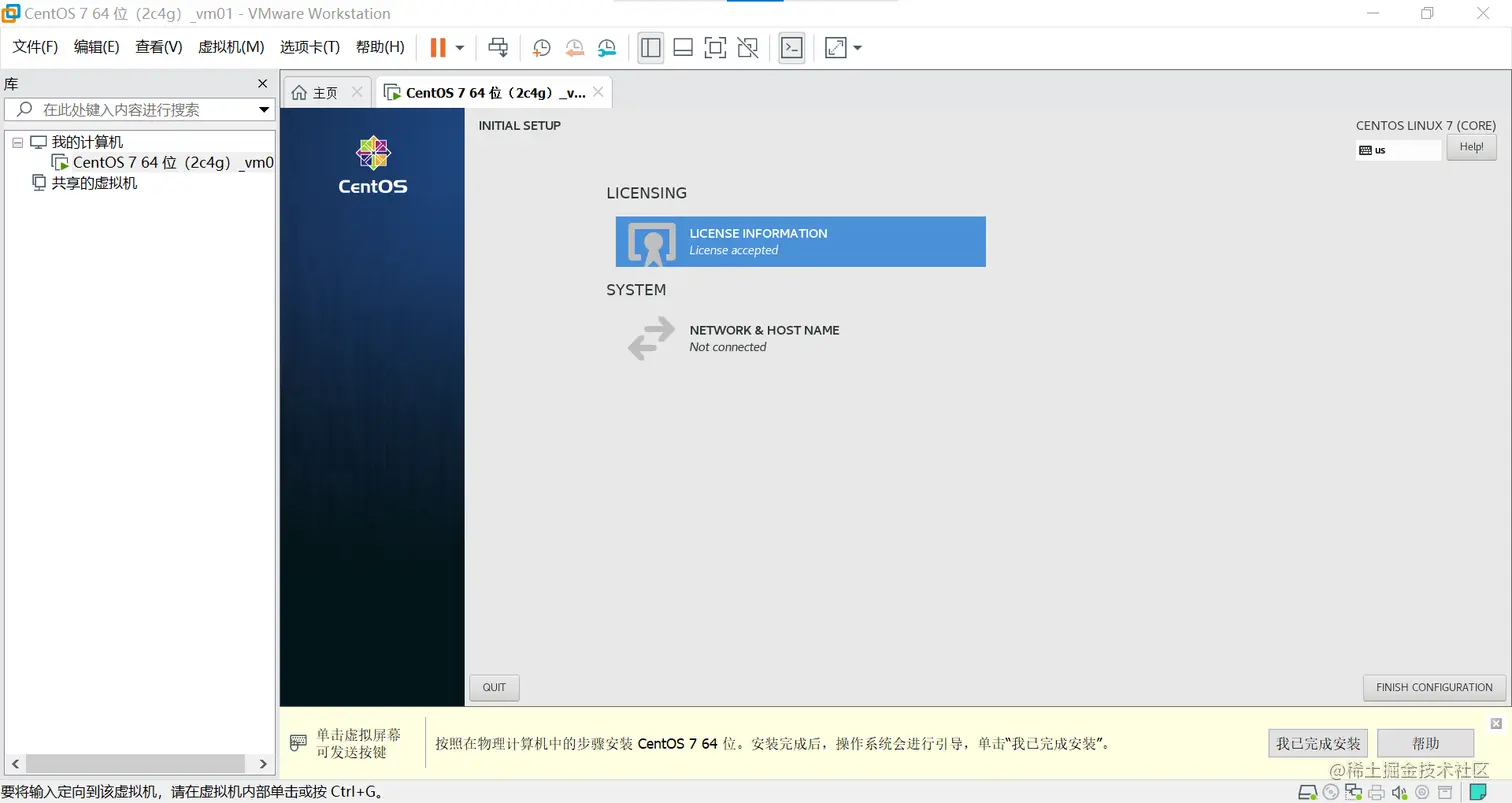Click the keyboard icon in hint bar

(298, 743)
